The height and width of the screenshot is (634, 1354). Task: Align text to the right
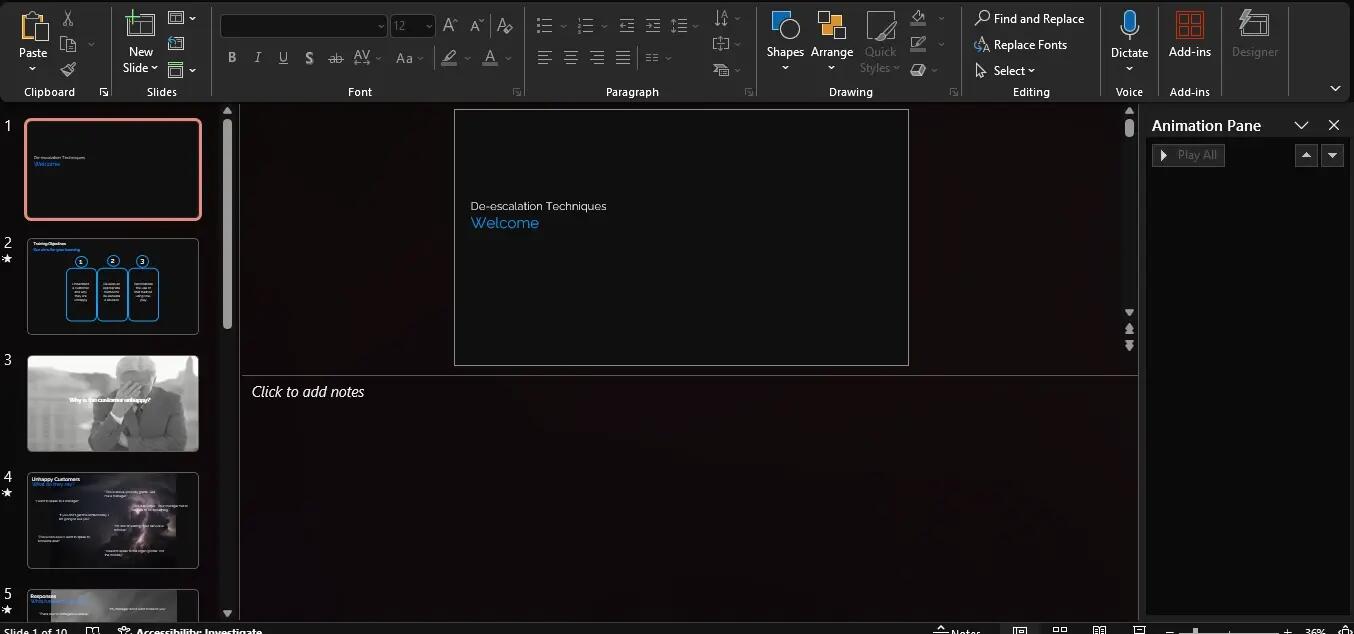point(597,58)
